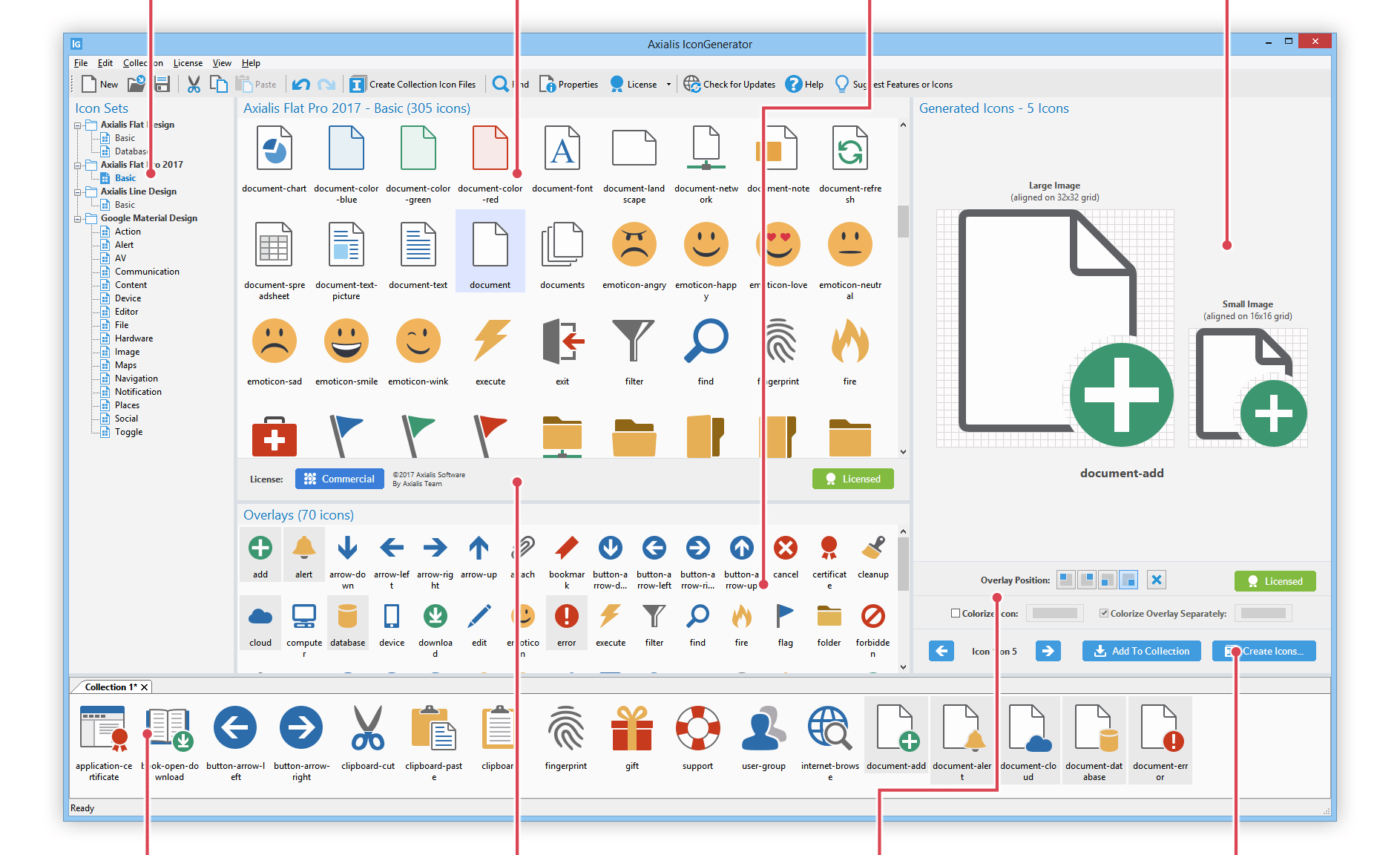Select the bottom-right overlay position option
The height and width of the screenshot is (855, 1400).
tap(1128, 579)
